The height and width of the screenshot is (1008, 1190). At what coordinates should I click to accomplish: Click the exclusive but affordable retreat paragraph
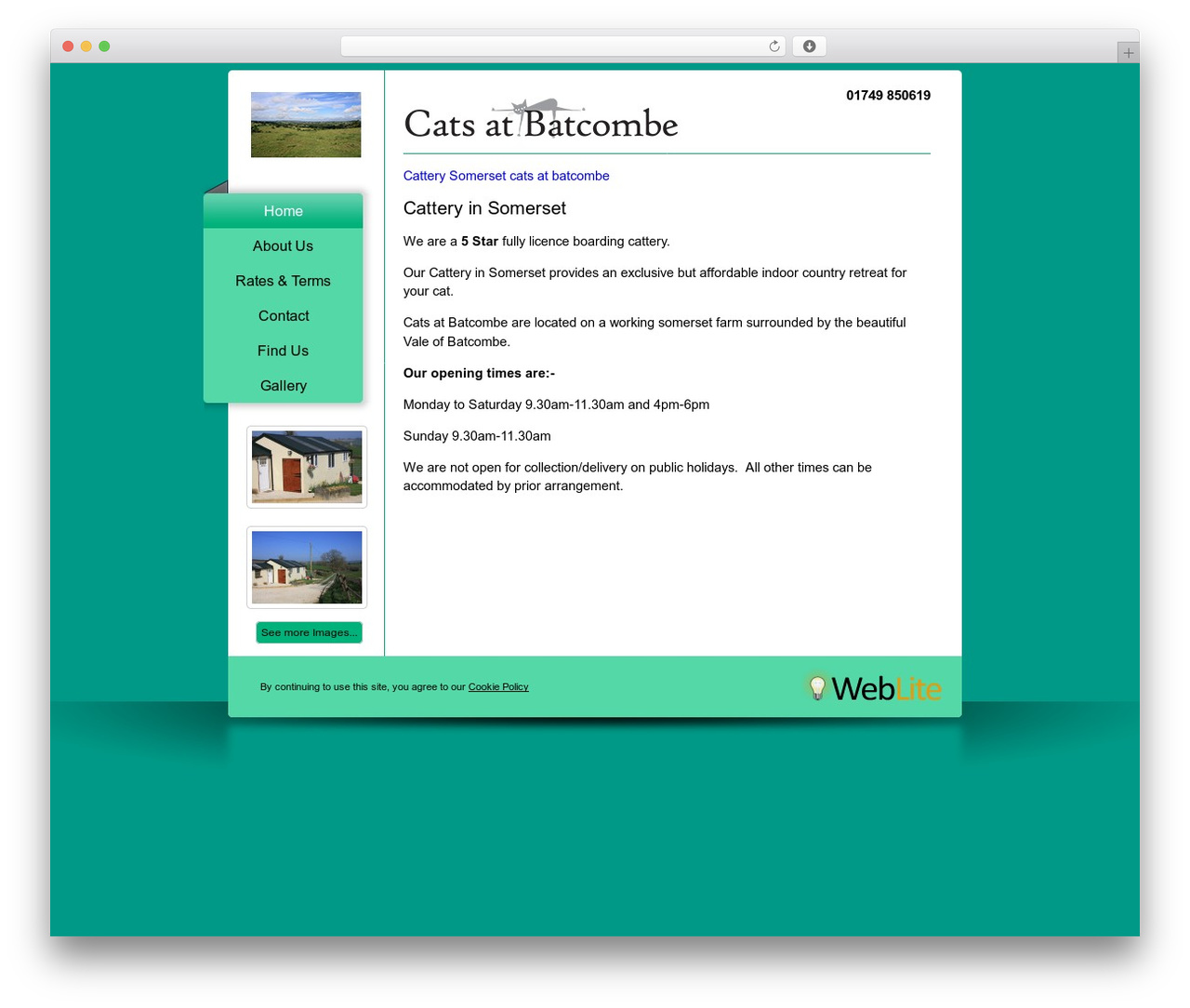(654, 282)
